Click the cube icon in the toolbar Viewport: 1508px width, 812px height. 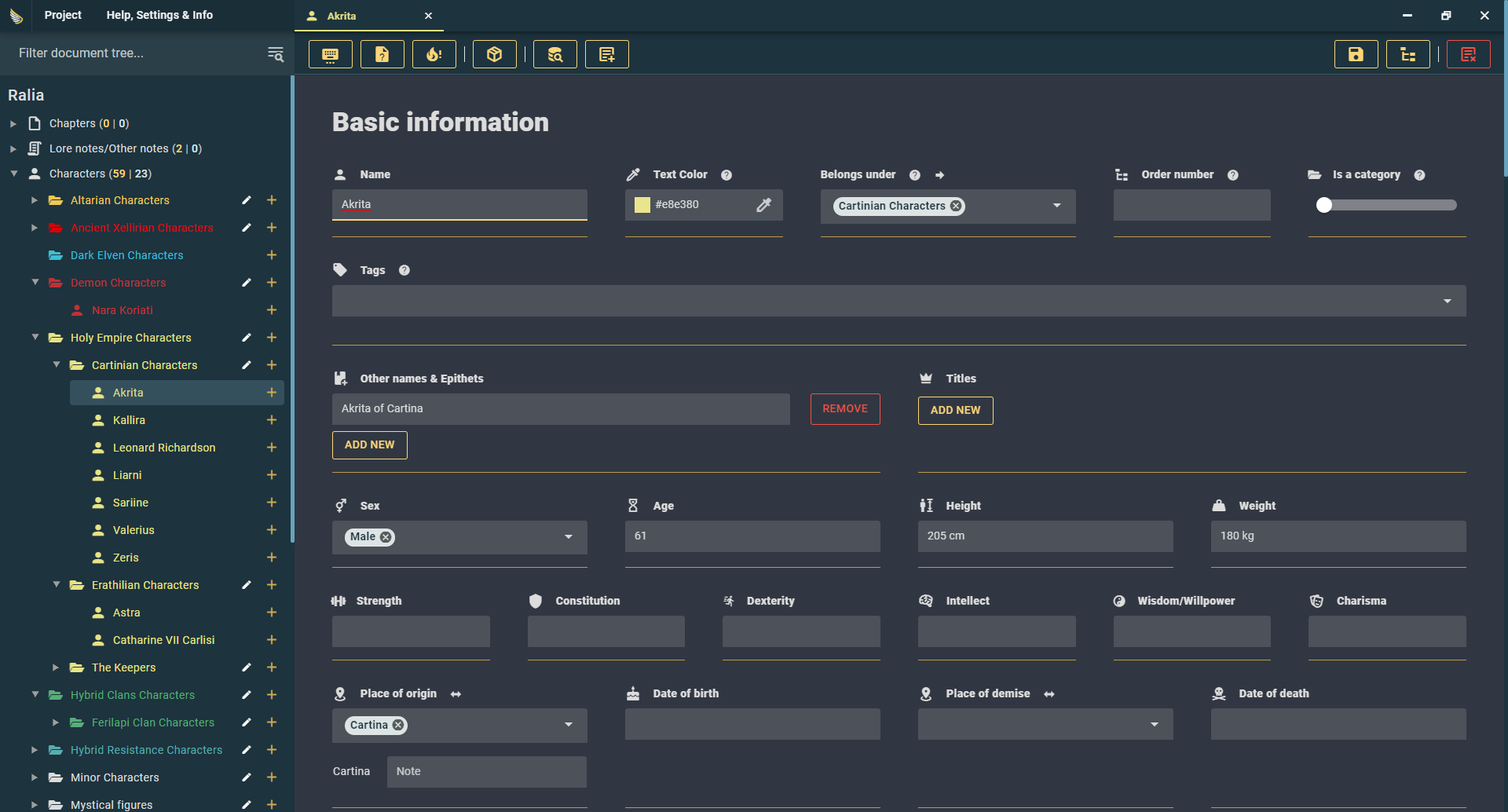tap(494, 54)
